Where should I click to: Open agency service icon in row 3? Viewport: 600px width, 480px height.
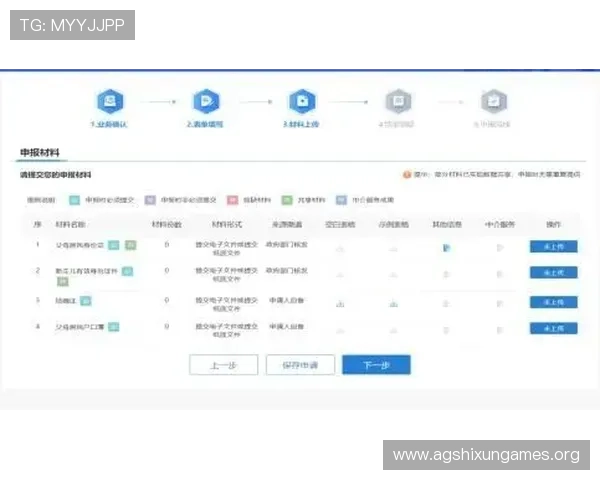(x=500, y=304)
